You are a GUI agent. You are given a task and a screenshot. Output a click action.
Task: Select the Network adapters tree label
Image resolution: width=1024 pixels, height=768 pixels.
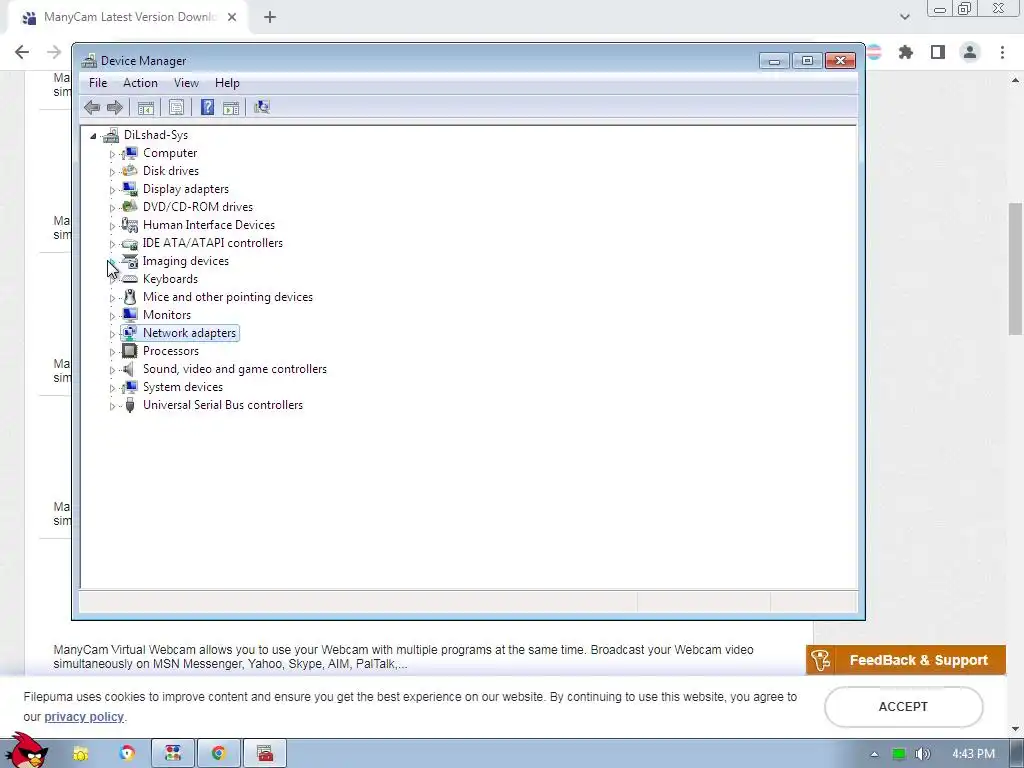pyautogui.click(x=189, y=333)
